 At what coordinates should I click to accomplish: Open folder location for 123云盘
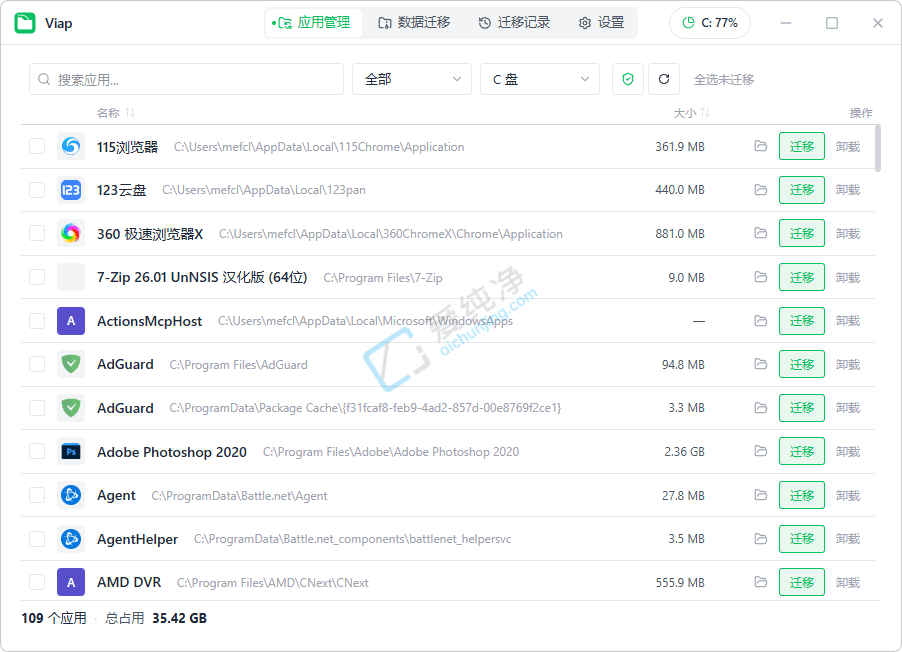tap(760, 190)
